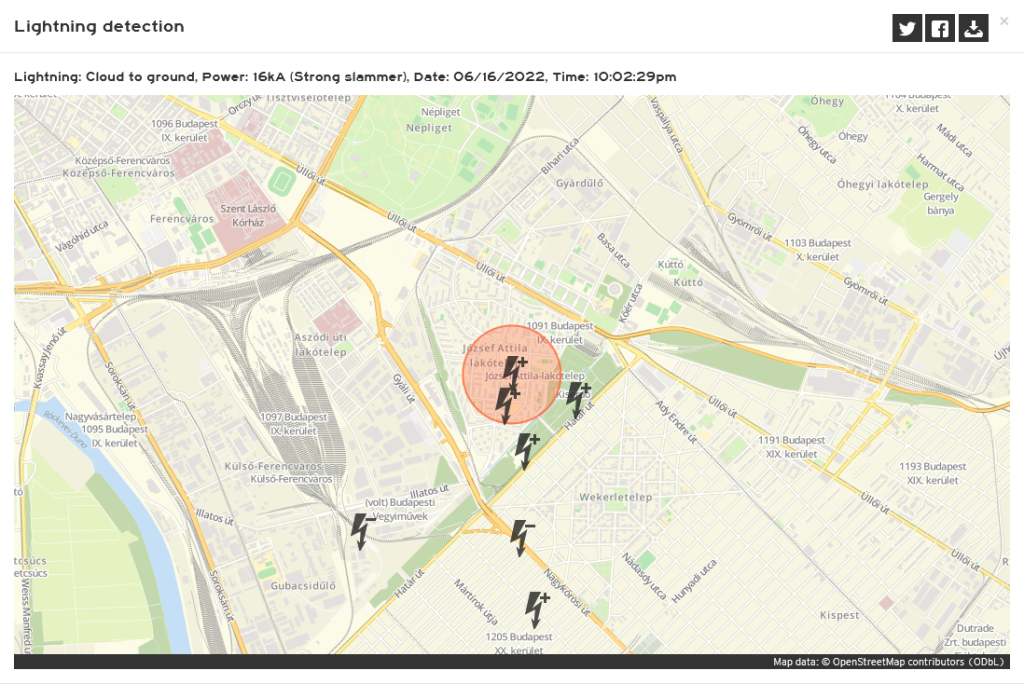The width and height of the screenshot is (1024, 684).
Task: Click the Cloud to ground lightning info line
Action: click(x=345, y=77)
